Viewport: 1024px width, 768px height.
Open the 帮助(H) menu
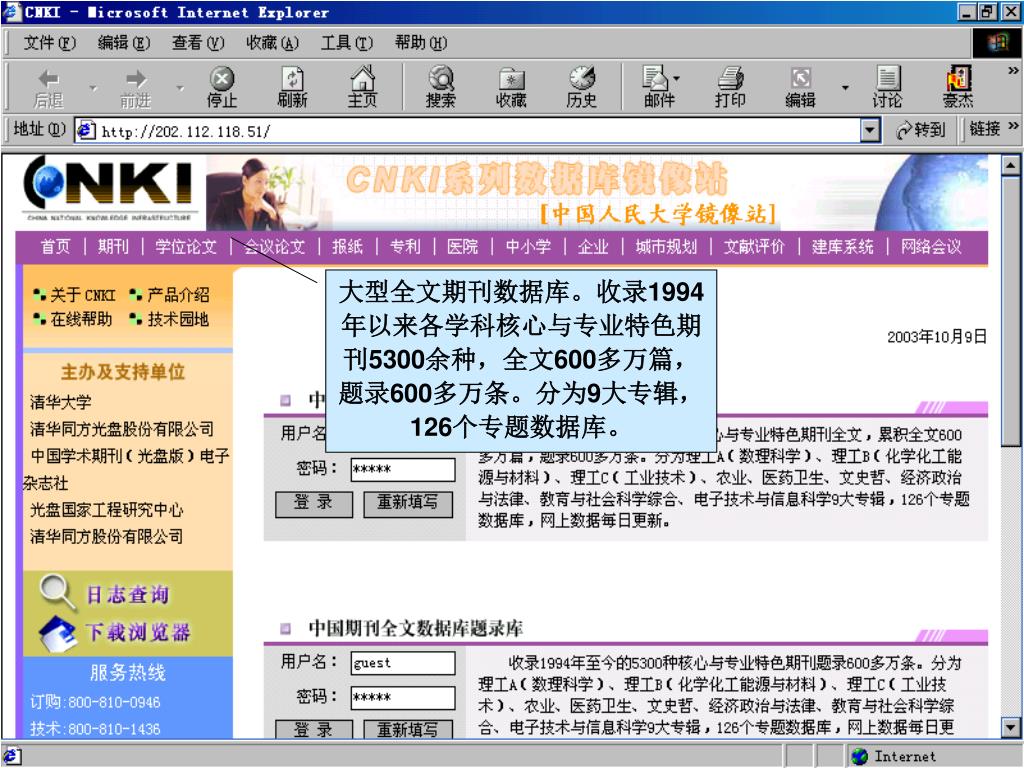click(x=421, y=43)
